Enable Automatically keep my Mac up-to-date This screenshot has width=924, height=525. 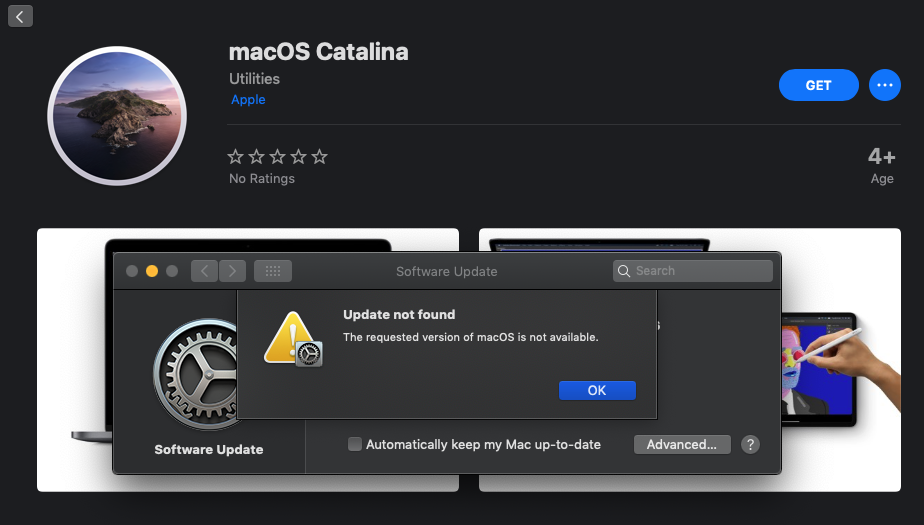355,444
